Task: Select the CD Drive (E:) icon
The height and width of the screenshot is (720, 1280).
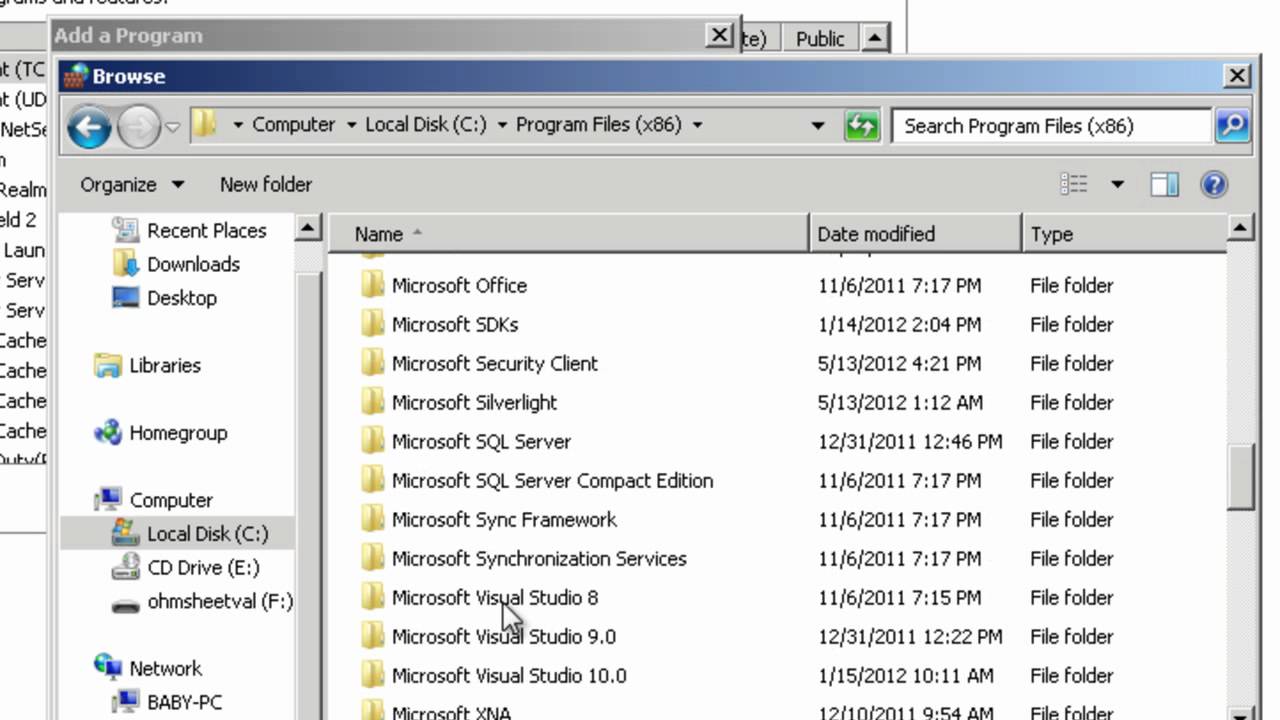Action: [126, 568]
